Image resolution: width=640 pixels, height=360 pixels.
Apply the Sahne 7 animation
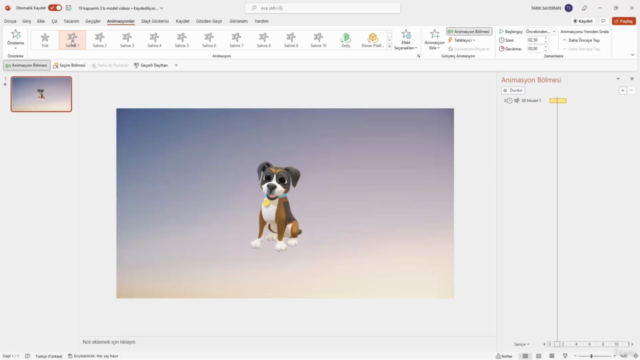coord(236,40)
